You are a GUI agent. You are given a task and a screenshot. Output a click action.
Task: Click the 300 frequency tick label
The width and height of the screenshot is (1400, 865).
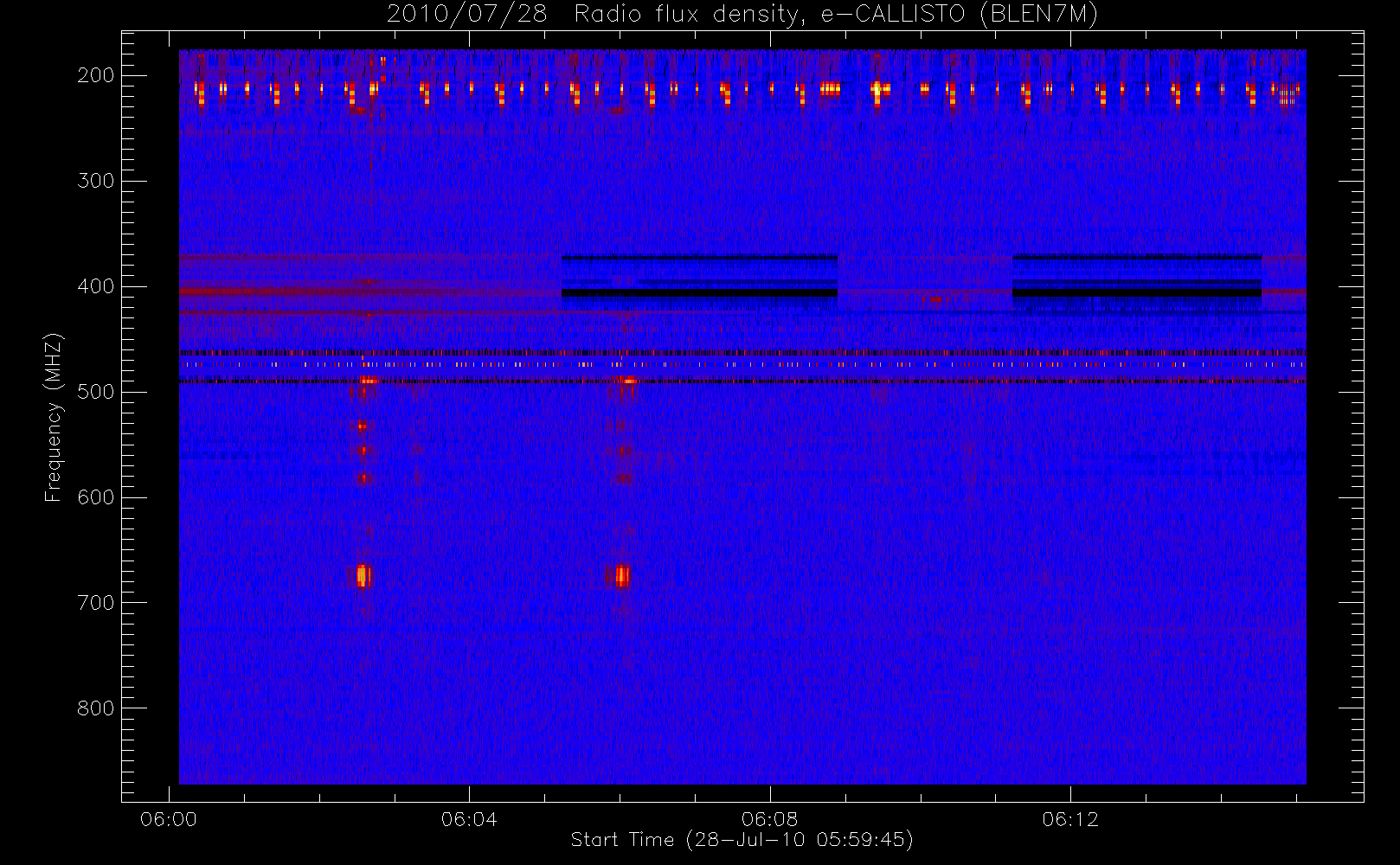(96, 181)
